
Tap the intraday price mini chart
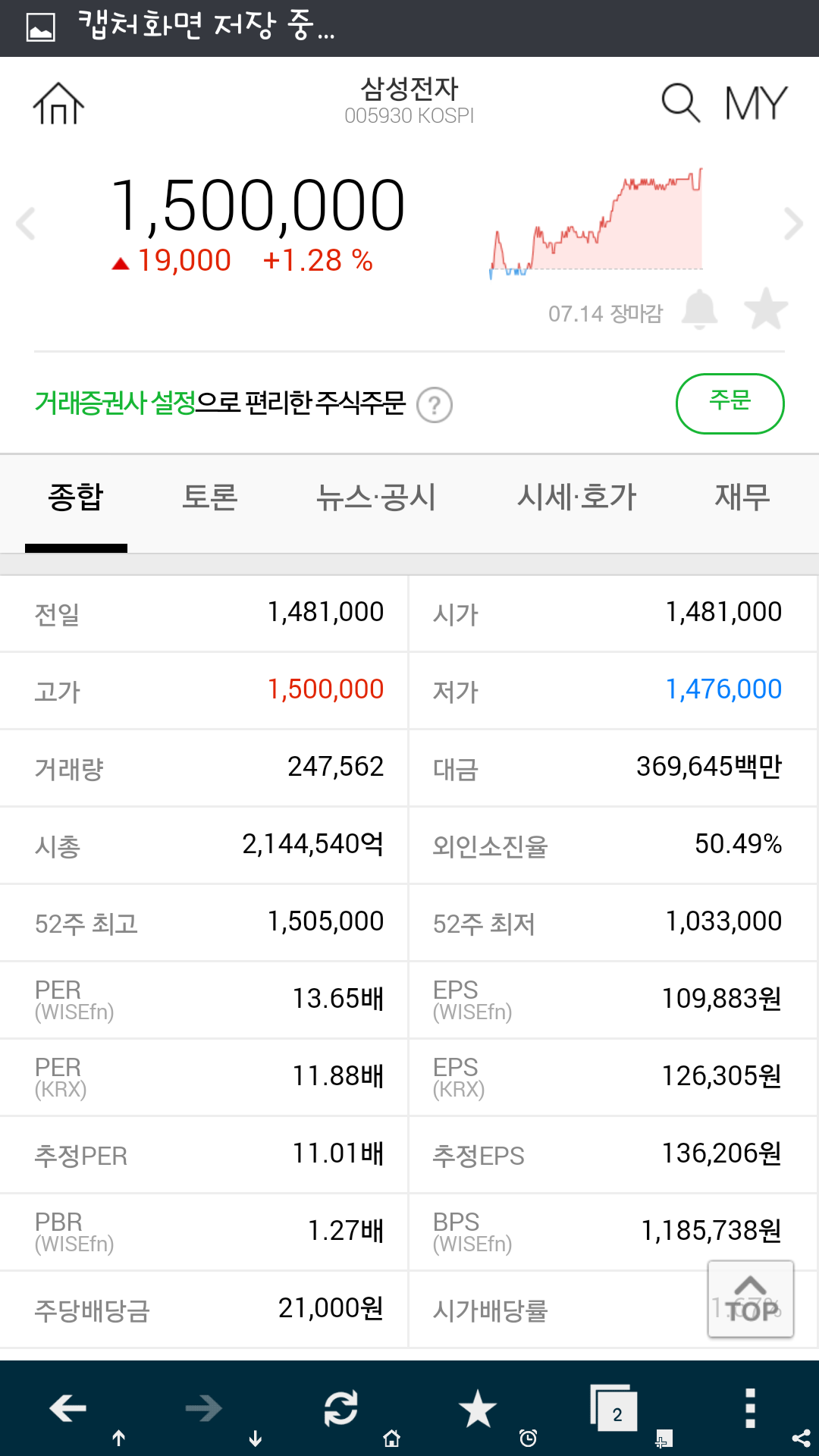point(597,224)
